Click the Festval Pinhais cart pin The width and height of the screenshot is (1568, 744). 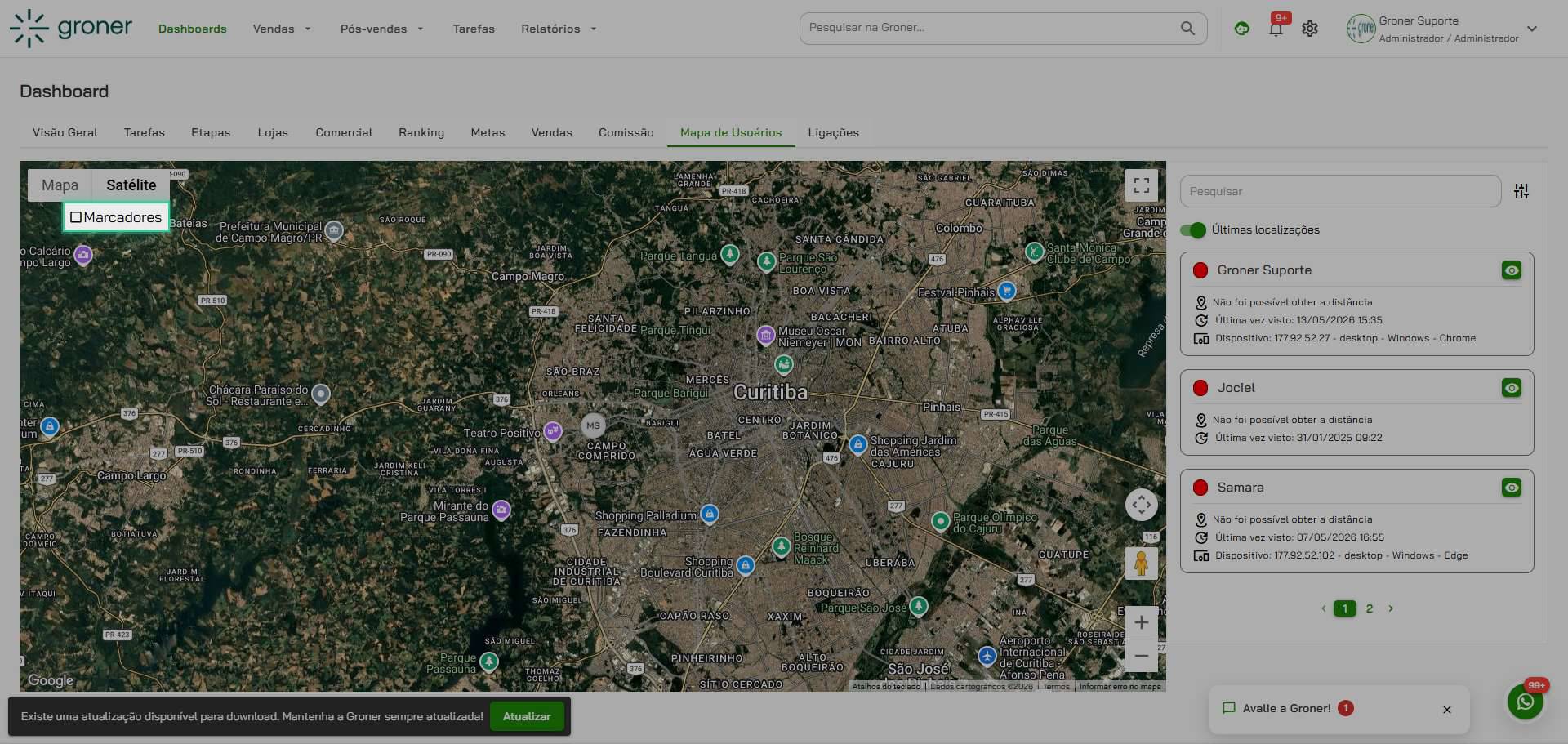(1006, 290)
